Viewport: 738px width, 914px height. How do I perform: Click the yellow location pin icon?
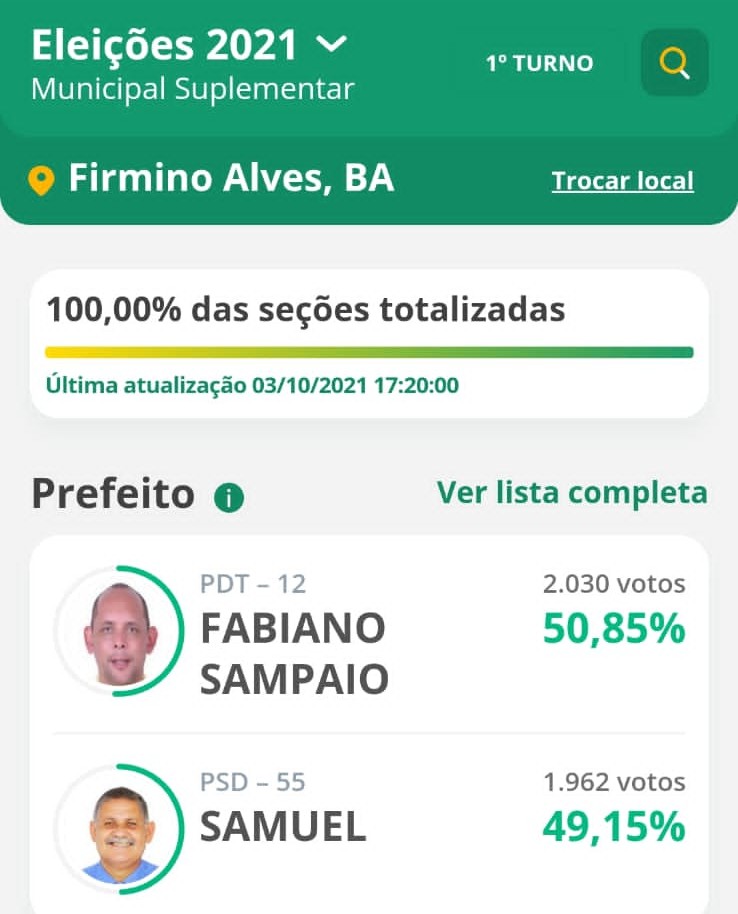(41, 180)
